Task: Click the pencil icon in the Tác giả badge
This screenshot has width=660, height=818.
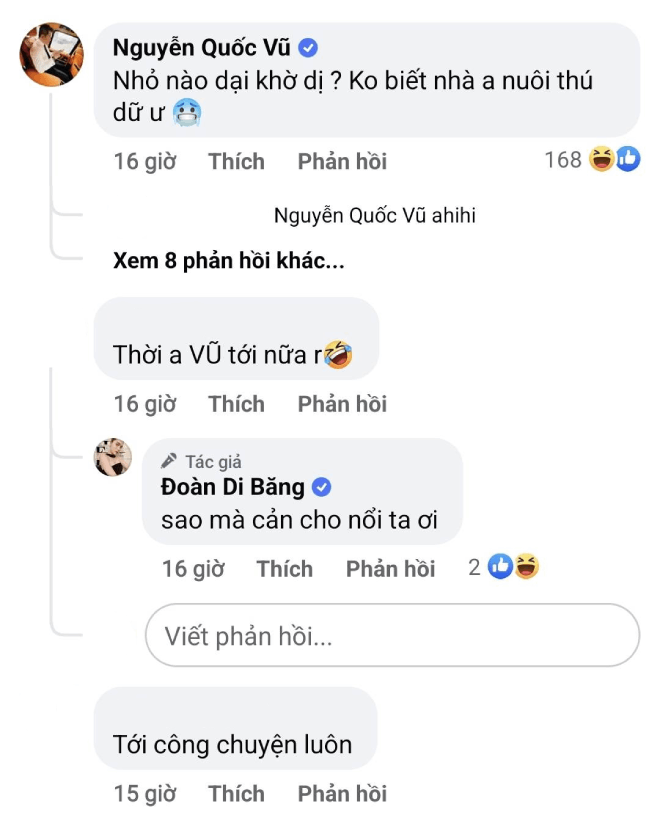Action: [168, 462]
